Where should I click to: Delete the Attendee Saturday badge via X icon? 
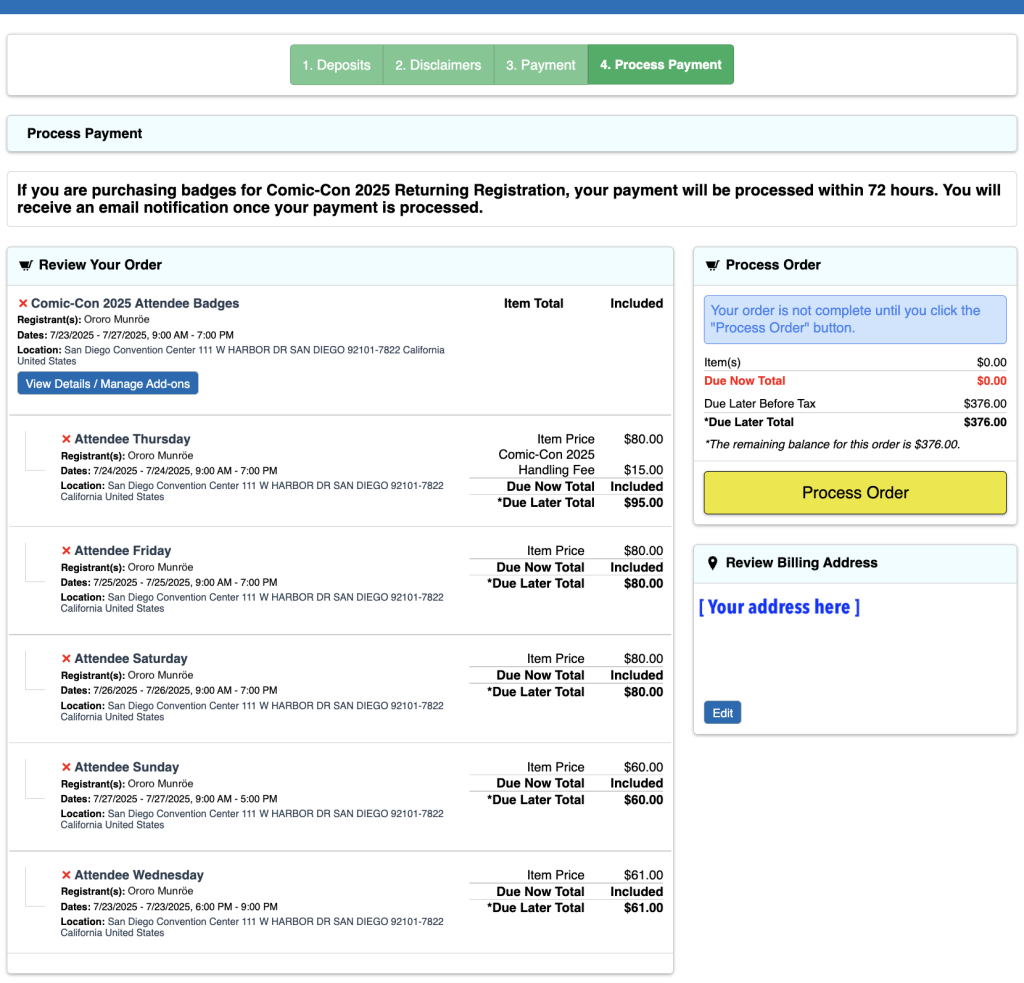coord(66,659)
